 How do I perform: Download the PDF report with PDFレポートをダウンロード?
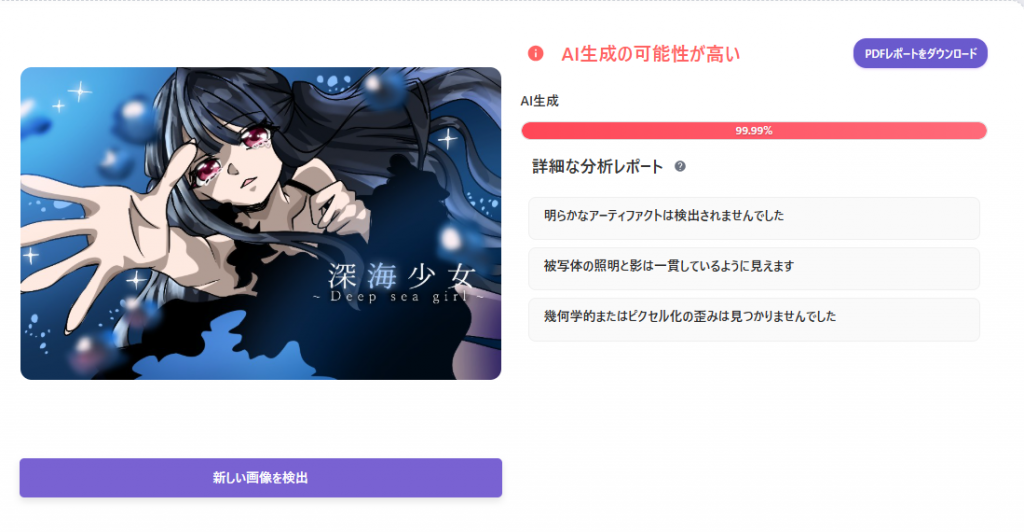tap(920, 54)
